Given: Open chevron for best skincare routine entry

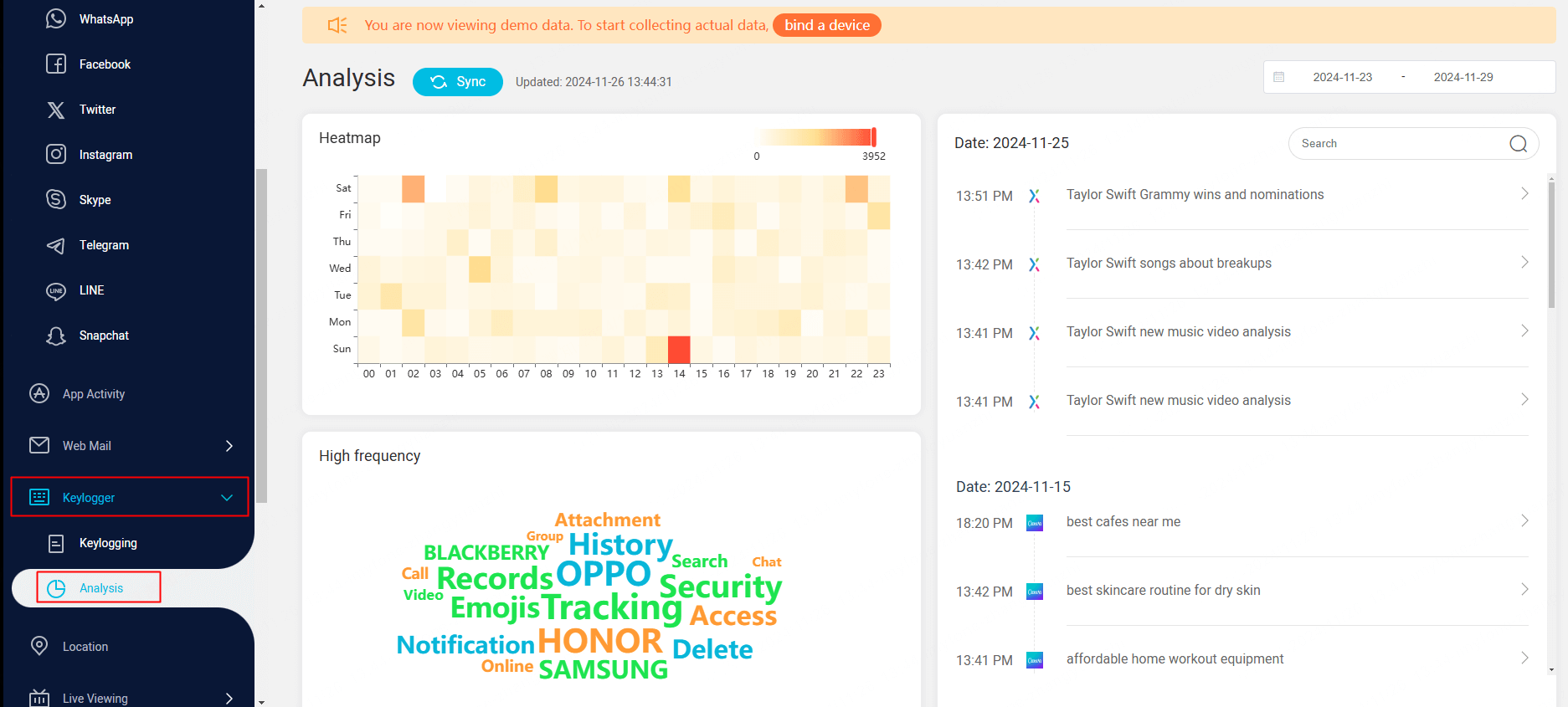Looking at the screenshot, I should point(1524,589).
